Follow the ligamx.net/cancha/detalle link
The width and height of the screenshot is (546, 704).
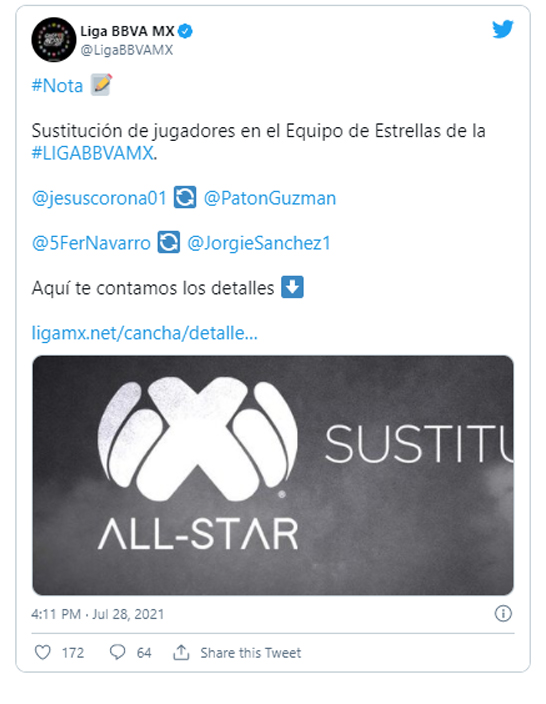pos(145,333)
